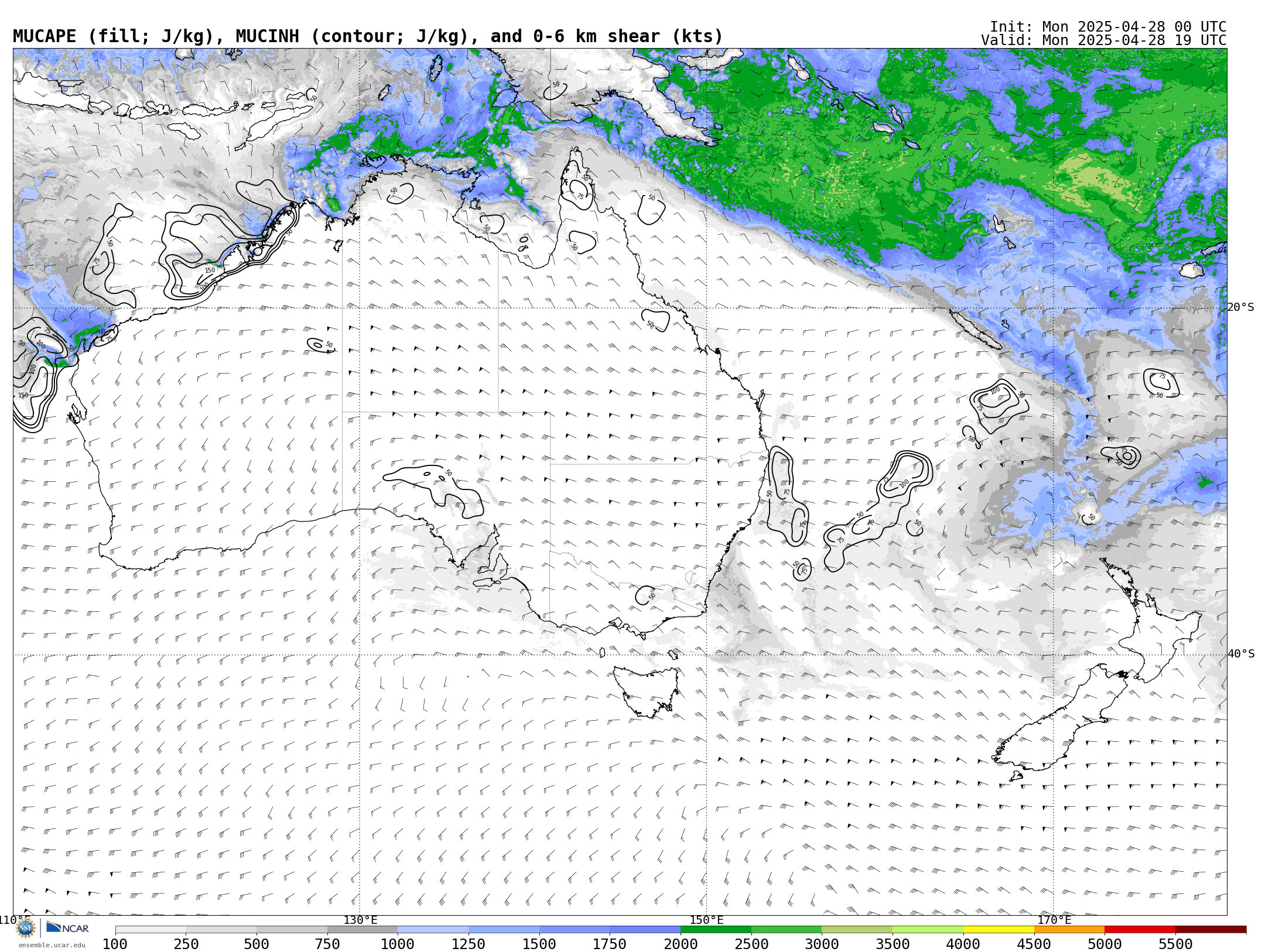The image size is (1265, 952).
Task: Click the colorbar label 1000
Action: point(398,944)
